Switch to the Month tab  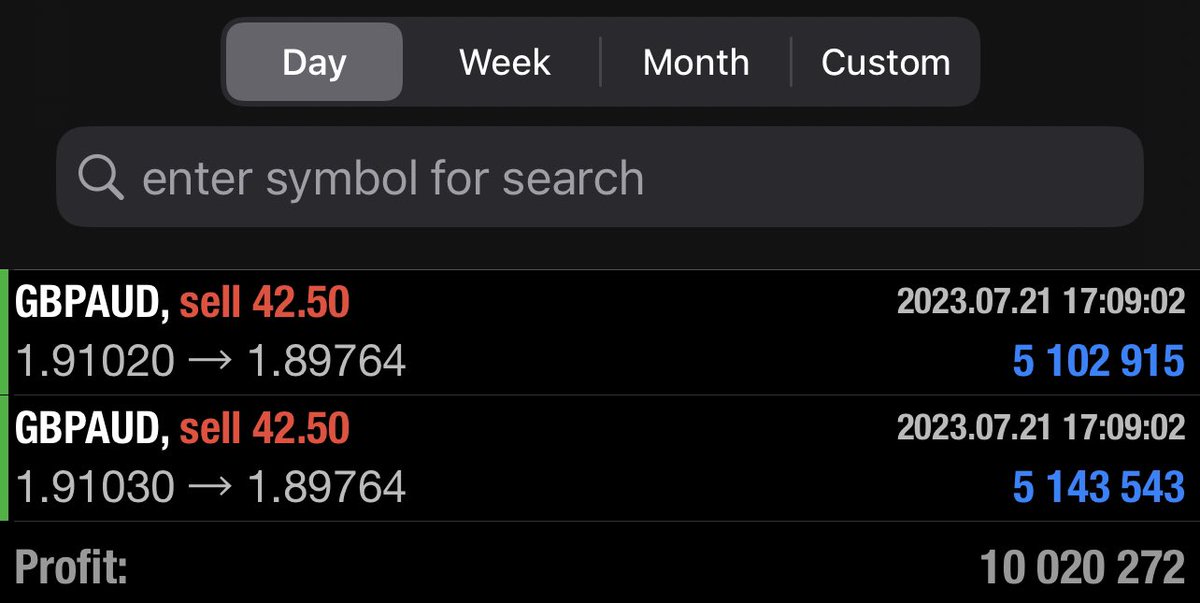[695, 62]
